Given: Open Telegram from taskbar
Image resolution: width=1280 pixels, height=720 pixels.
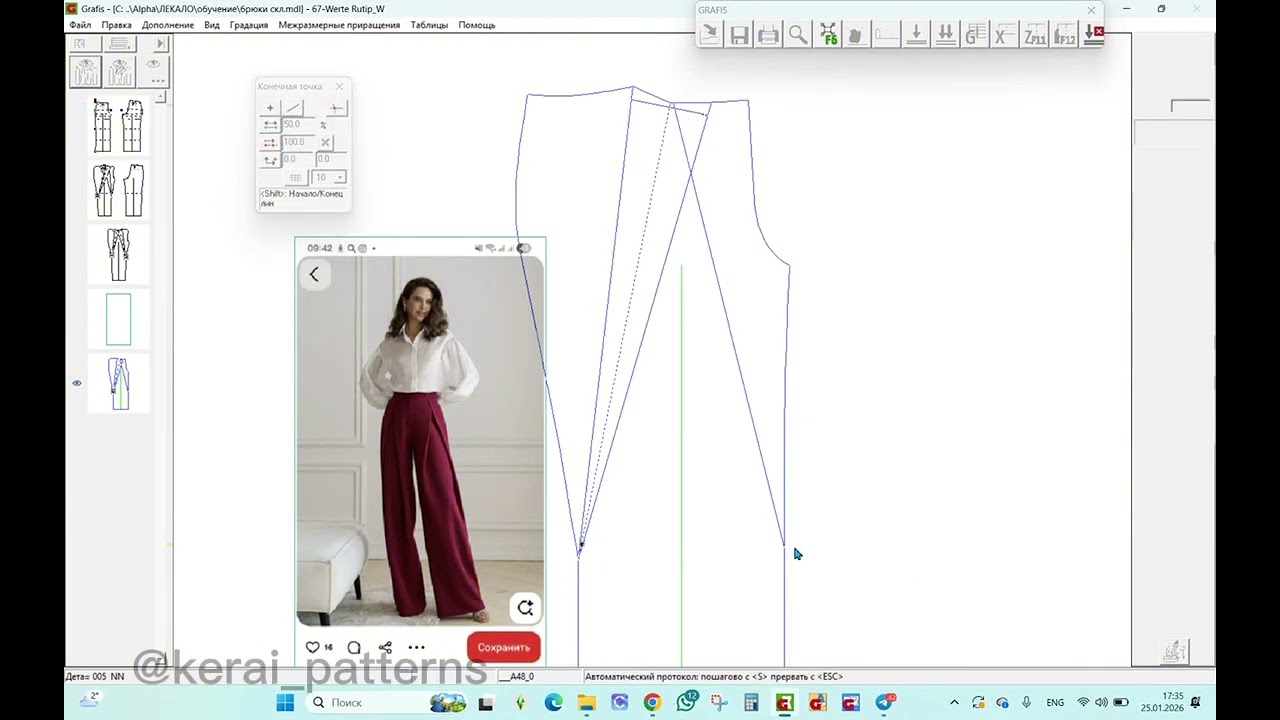Looking at the screenshot, I should (x=883, y=703).
